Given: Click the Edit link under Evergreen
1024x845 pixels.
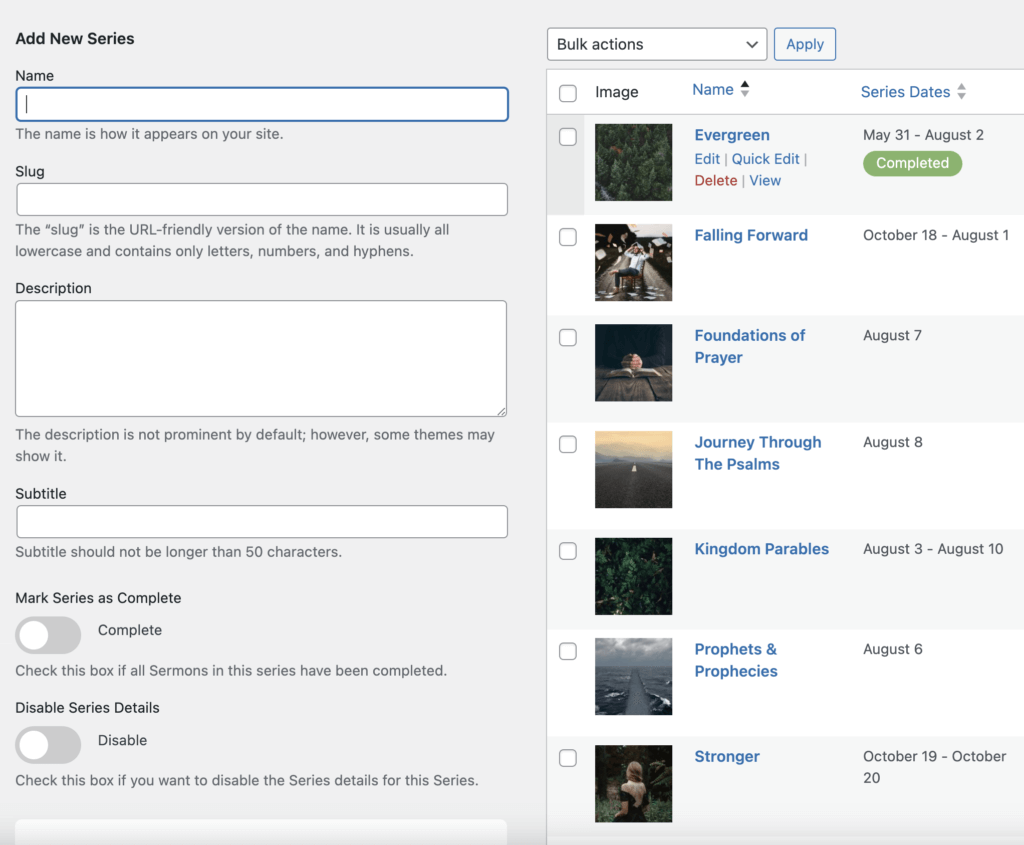Looking at the screenshot, I should [x=707, y=159].
